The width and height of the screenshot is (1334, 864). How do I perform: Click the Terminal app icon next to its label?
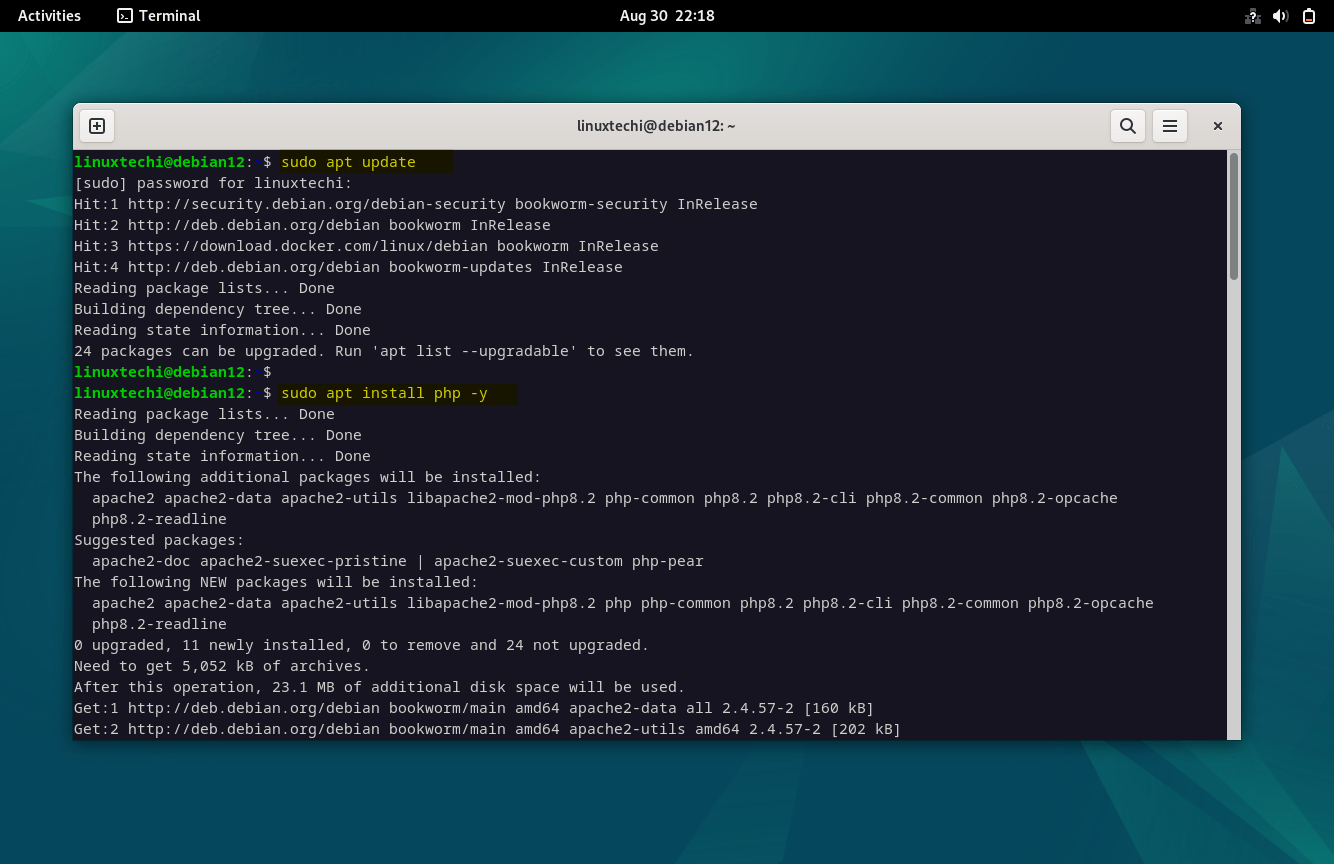point(124,15)
